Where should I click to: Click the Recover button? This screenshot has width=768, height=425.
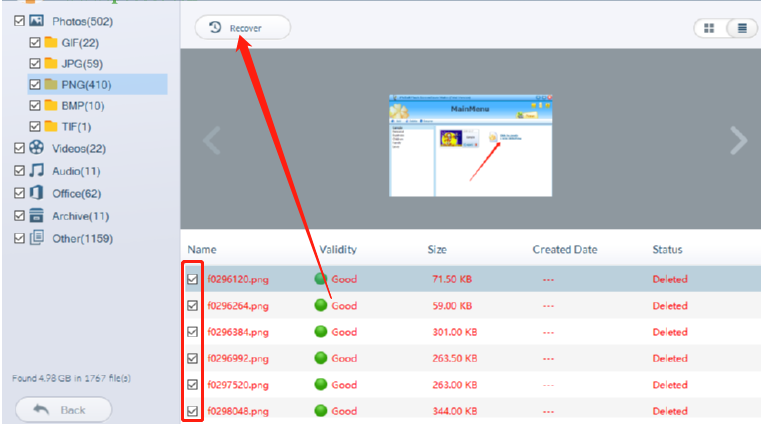coord(242,27)
